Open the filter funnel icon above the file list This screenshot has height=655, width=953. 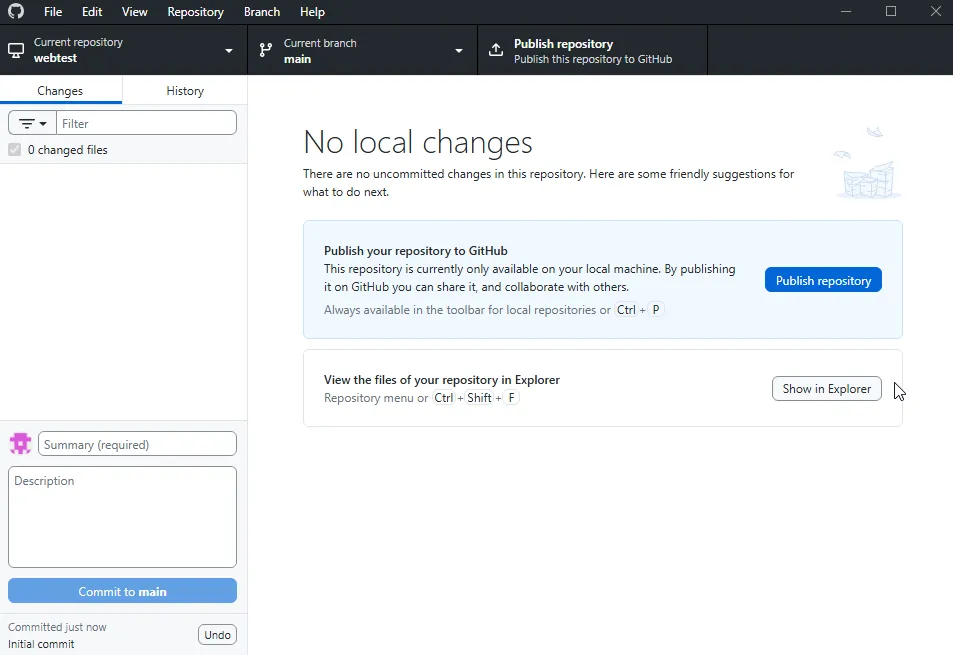(x=25, y=122)
